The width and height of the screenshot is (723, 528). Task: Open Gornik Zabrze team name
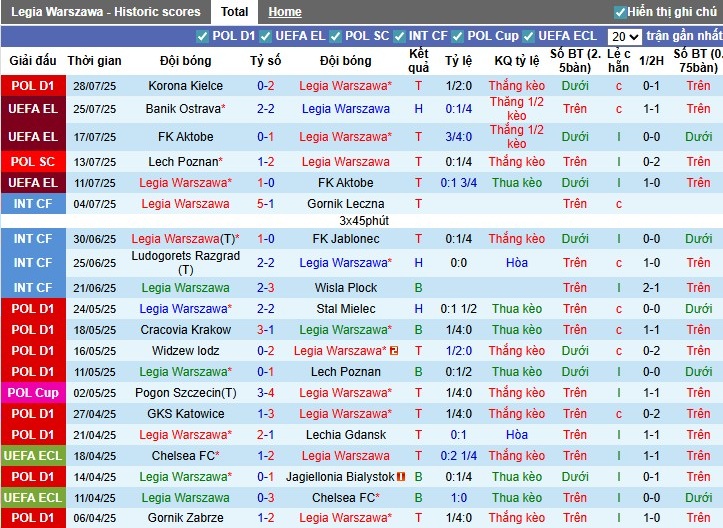pyautogui.click(x=185, y=518)
